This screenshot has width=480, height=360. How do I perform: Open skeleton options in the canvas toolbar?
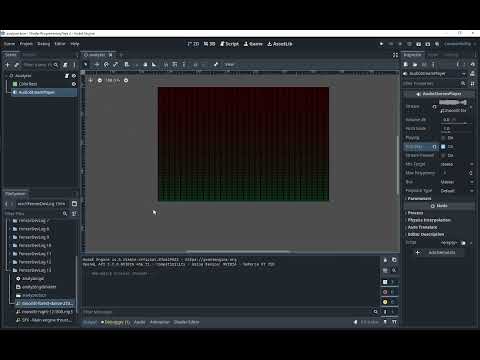pos(216,64)
